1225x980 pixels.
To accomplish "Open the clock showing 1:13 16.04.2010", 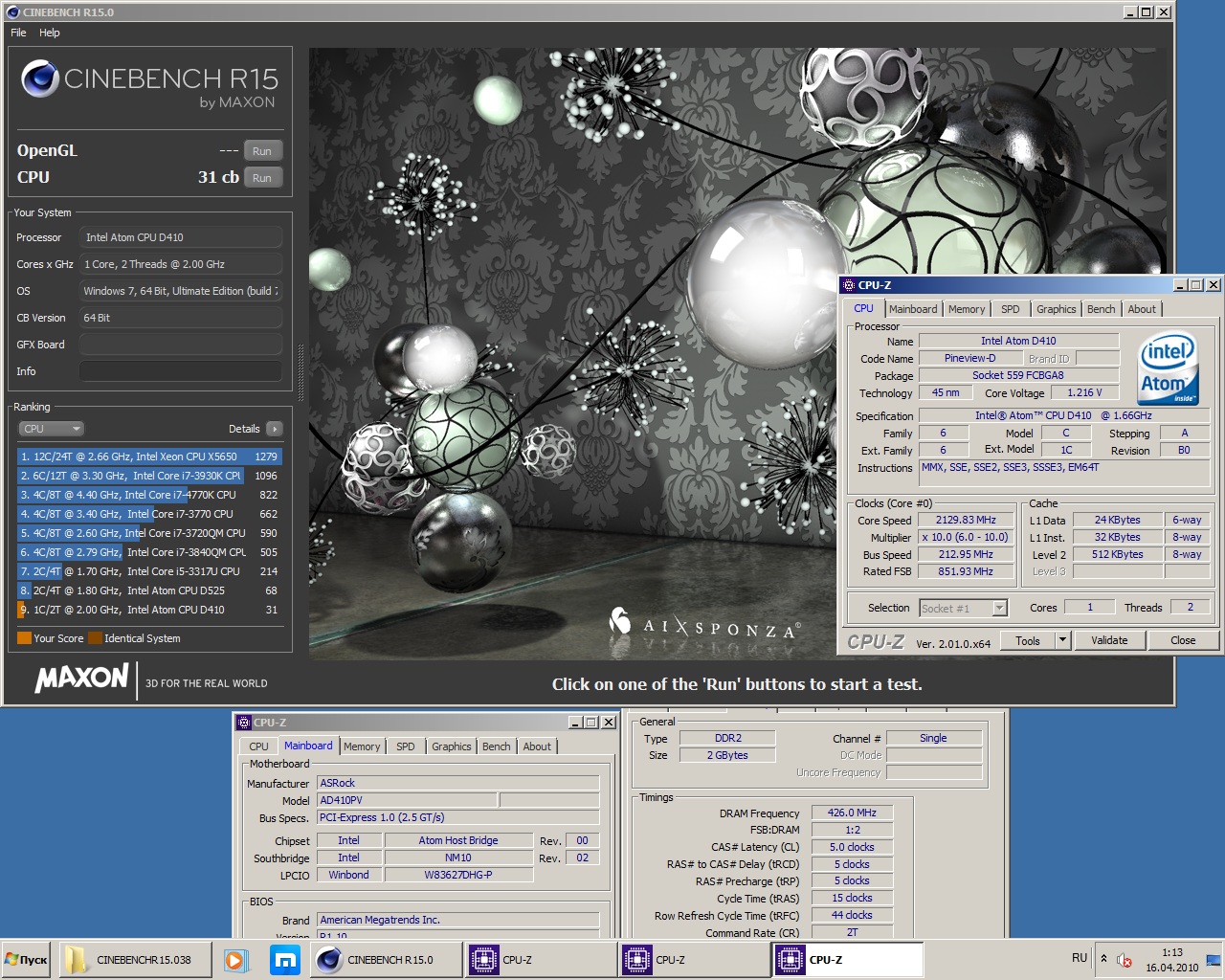I will (x=1172, y=960).
